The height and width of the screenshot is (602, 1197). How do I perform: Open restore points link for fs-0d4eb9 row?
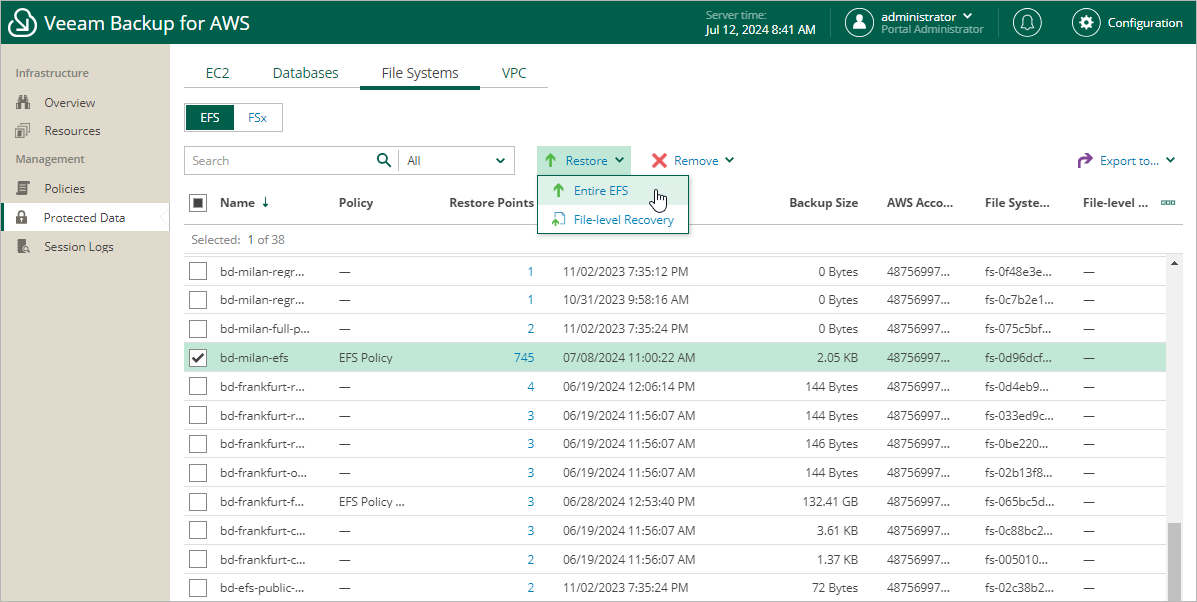click(x=531, y=387)
